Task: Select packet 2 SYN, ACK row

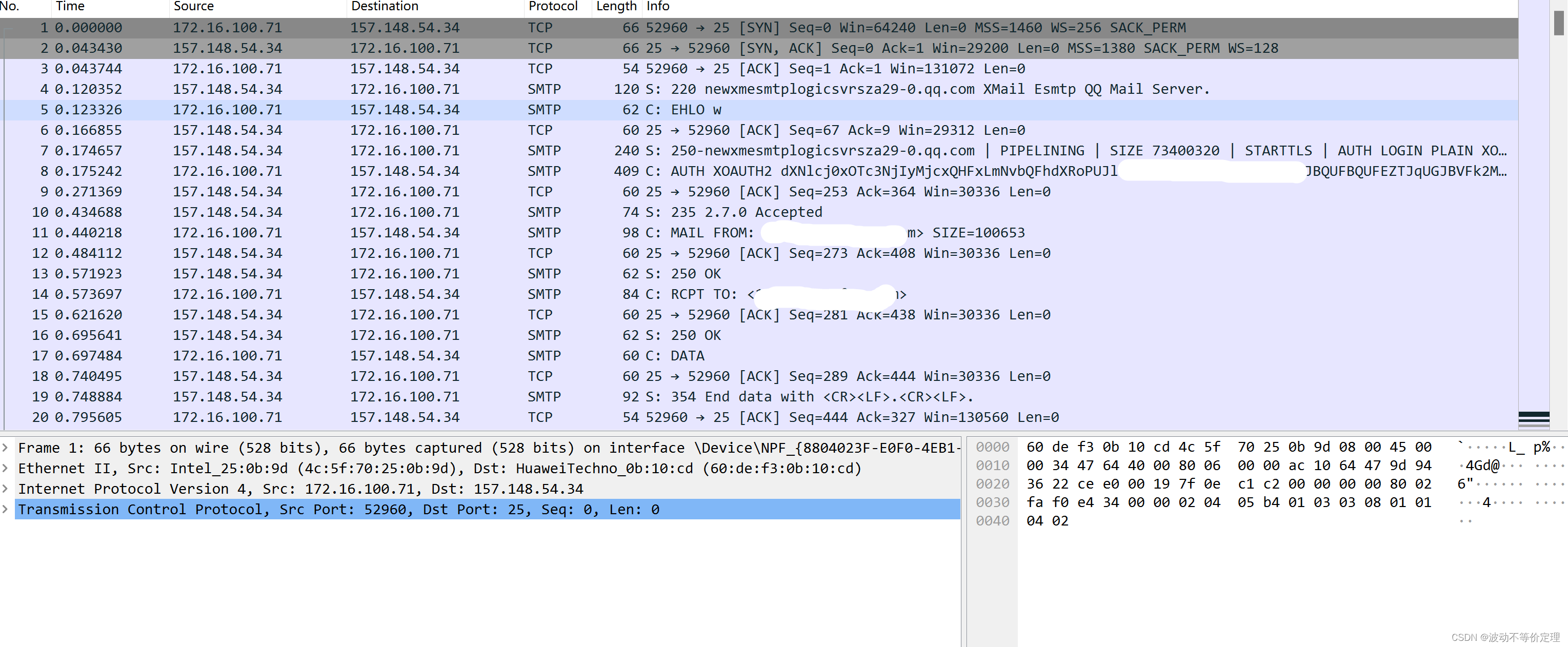Action: click(x=759, y=48)
